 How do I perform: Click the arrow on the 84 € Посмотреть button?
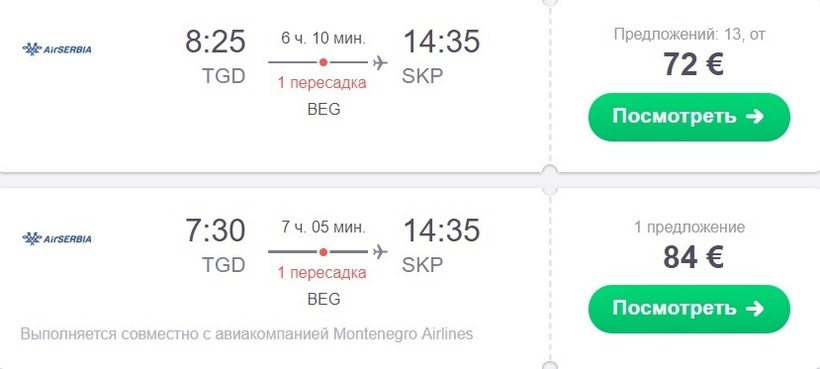point(755,308)
